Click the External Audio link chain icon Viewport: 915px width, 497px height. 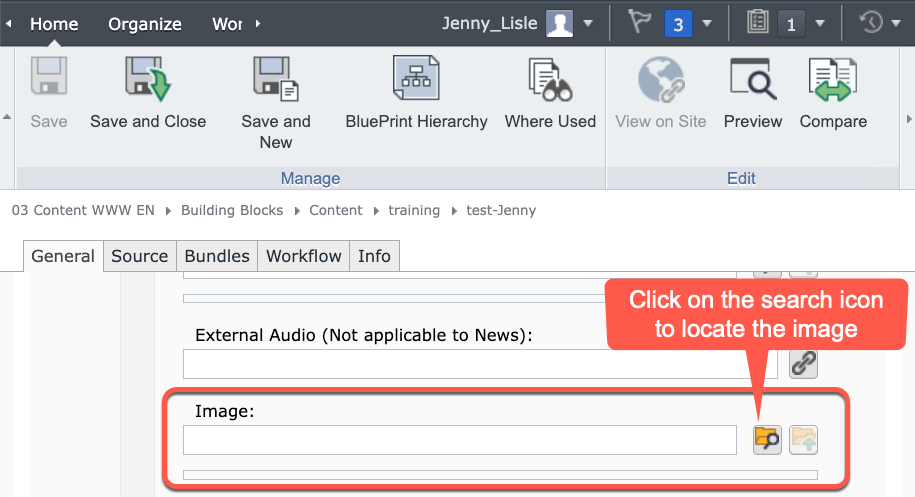tap(804, 364)
